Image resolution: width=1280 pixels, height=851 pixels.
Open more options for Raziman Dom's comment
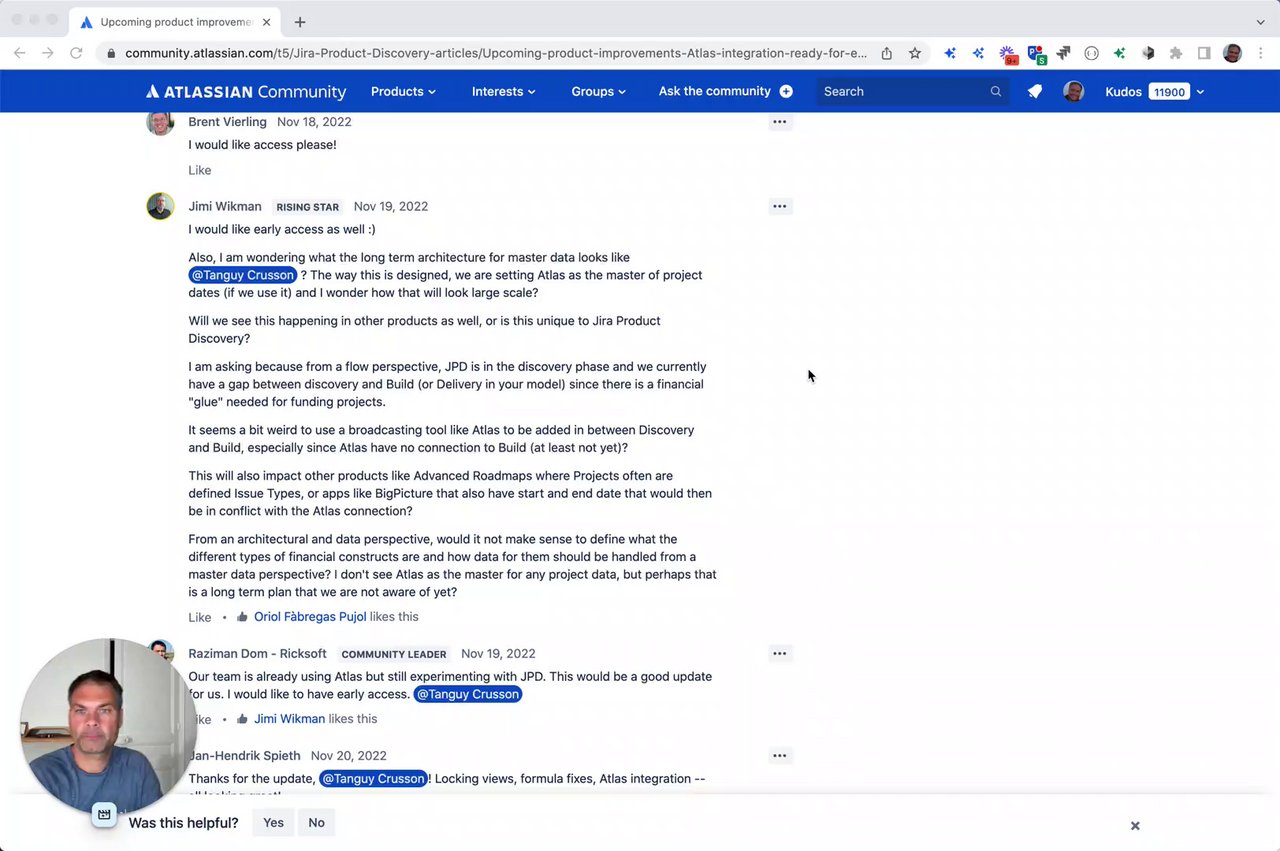coord(780,653)
